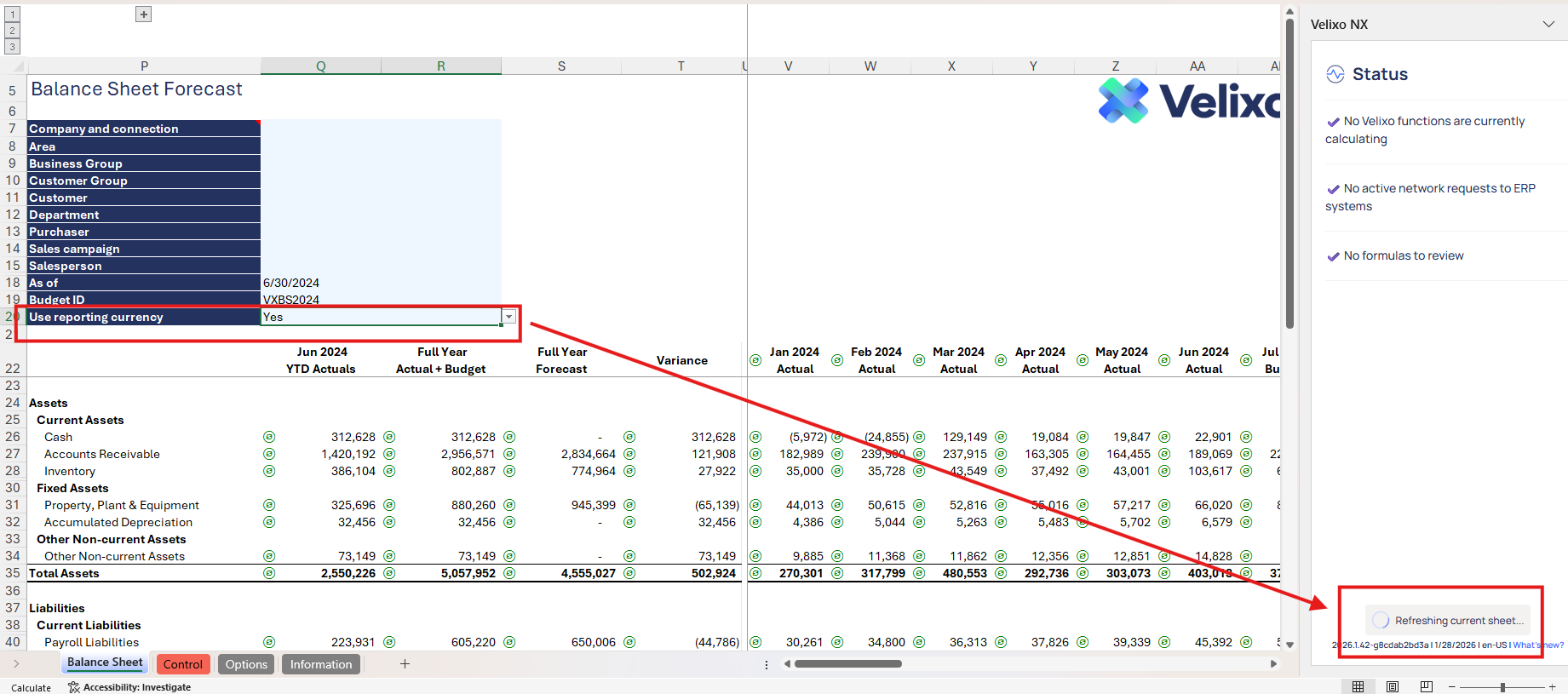Click Normal view icon in status bar
Screen dimensions: 1568x694
1358,686
